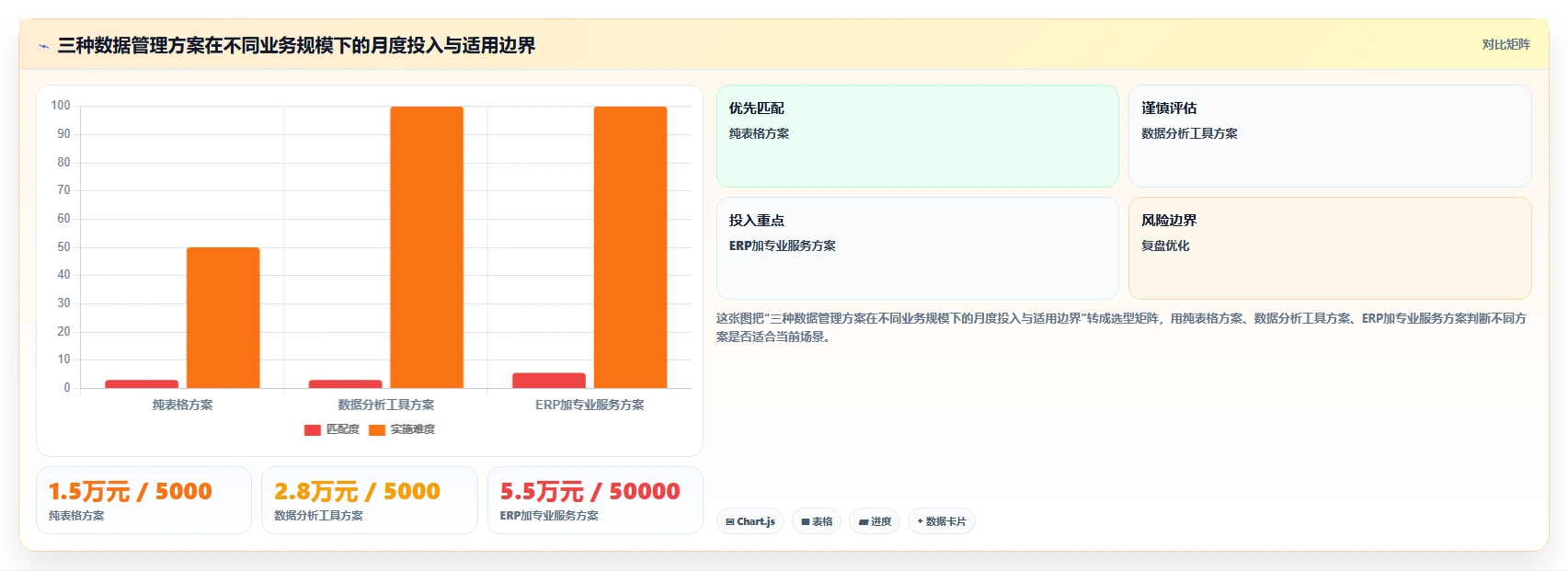Image resolution: width=1568 pixels, height=571 pixels.
Task: Click the red 匹配度 bar for 纯表格方案
Action: pos(142,383)
